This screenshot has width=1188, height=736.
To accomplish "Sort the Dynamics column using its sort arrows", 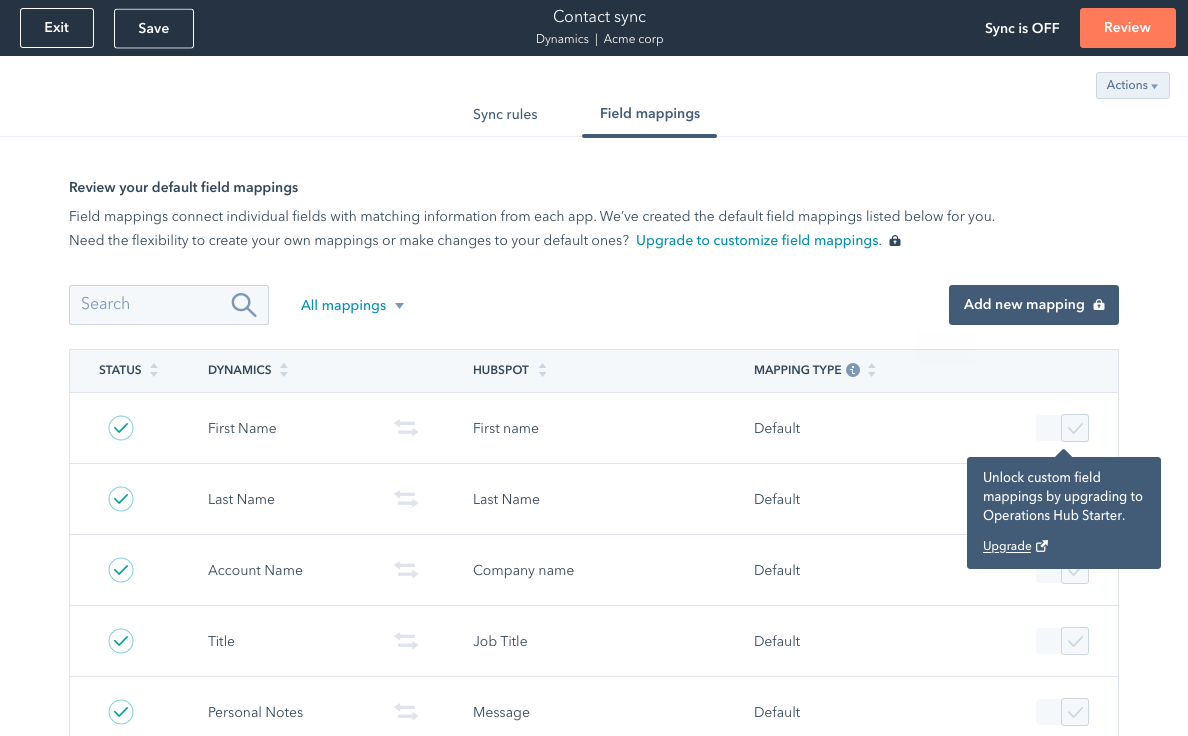I will coord(284,369).
